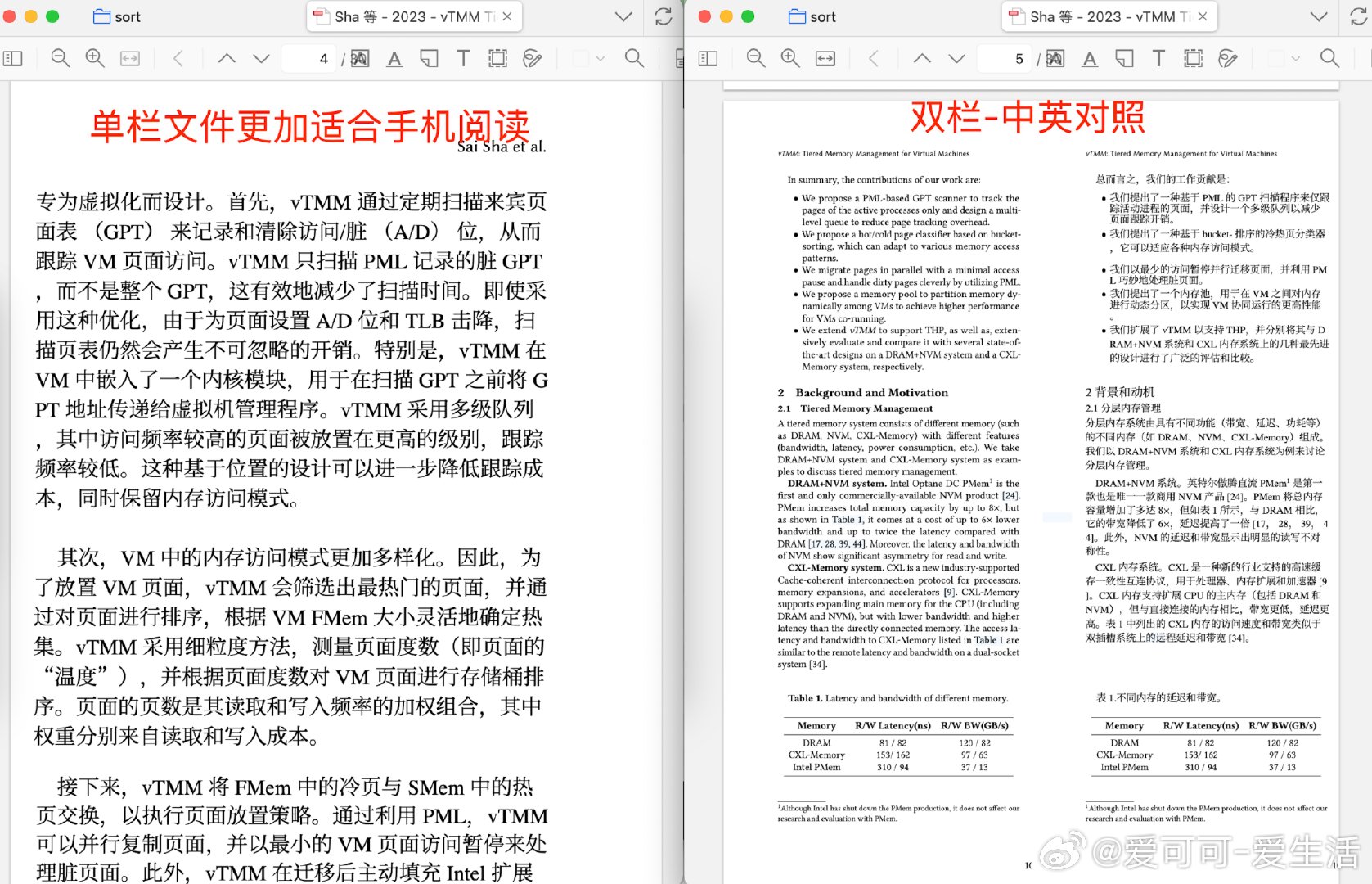Image resolution: width=1372 pixels, height=884 pixels.
Task: Open annotation color swatch in right window
Action: tap(1275, 58)
